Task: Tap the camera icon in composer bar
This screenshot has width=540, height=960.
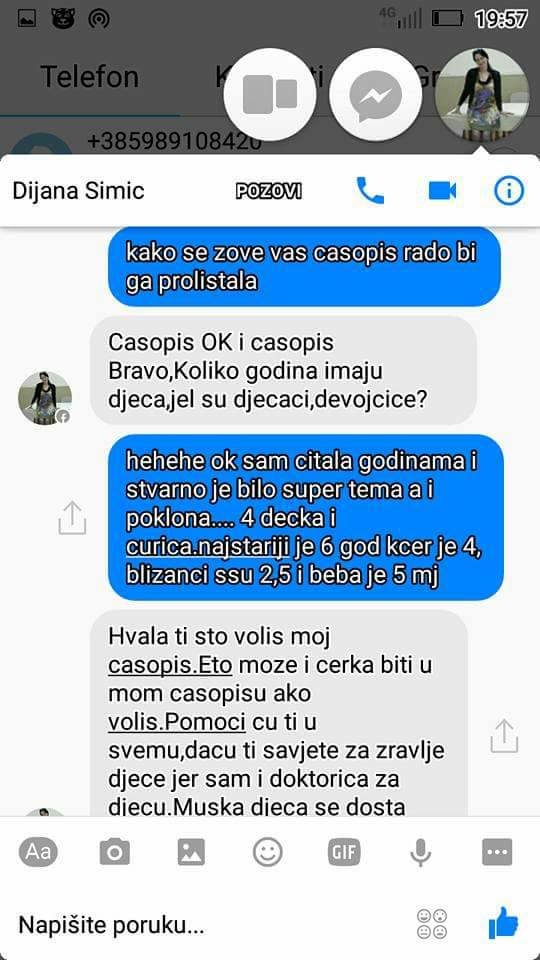Action: (114, 852)
